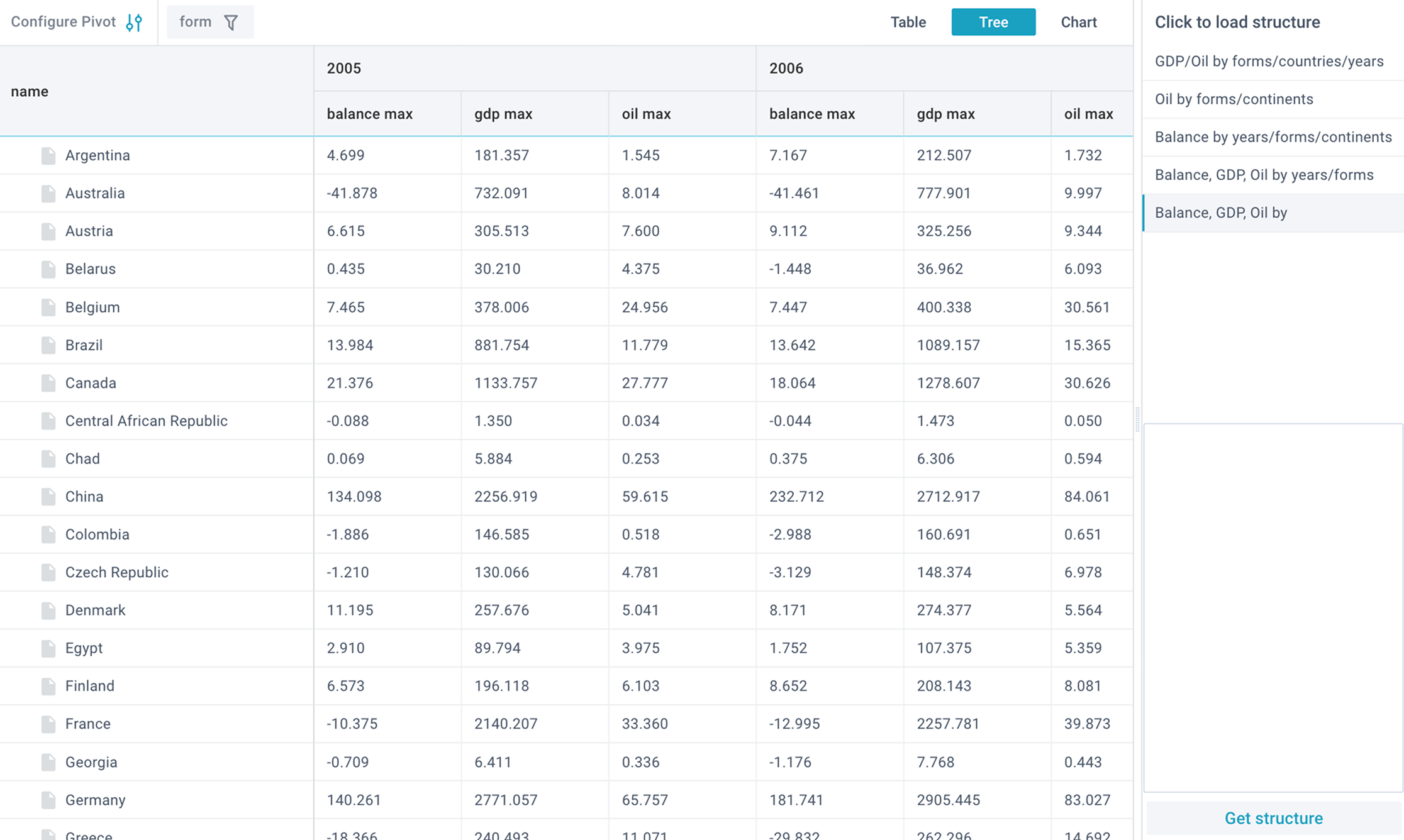This screenshot has height=840, width=1404.
Task: Click Colombia row file icon
Action: (48, 534)
